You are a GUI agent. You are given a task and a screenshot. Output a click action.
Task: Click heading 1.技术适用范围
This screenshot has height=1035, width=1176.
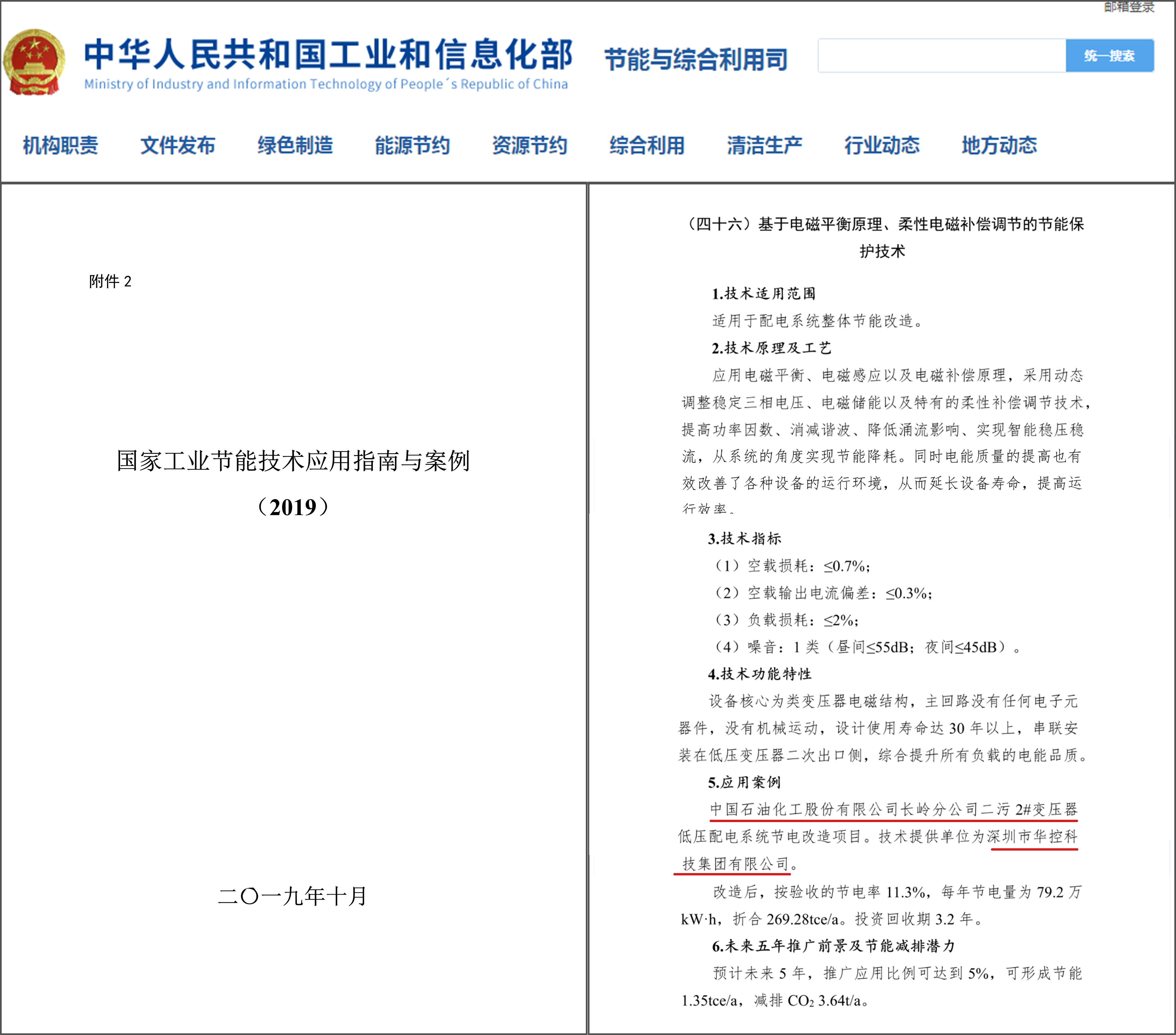[764, 293]
